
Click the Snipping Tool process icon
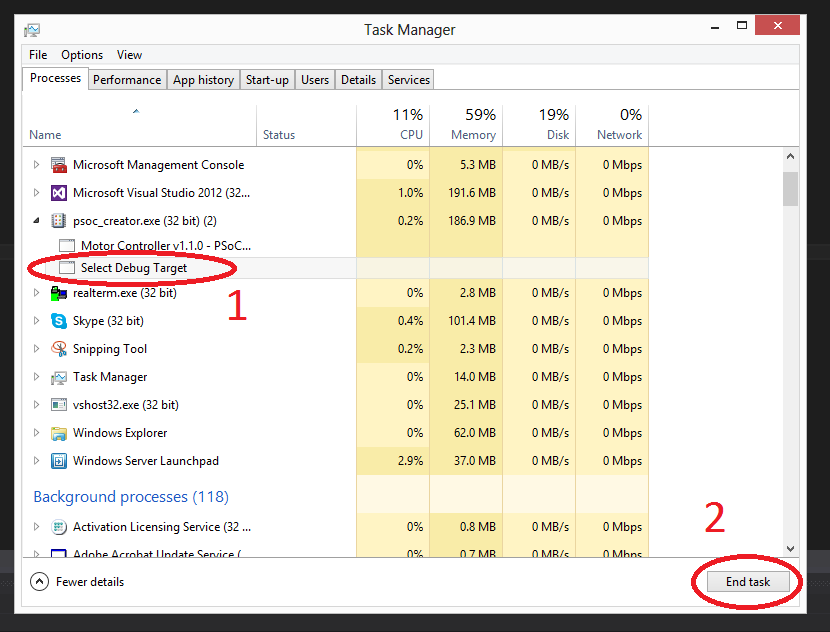[x=57, y=348]
